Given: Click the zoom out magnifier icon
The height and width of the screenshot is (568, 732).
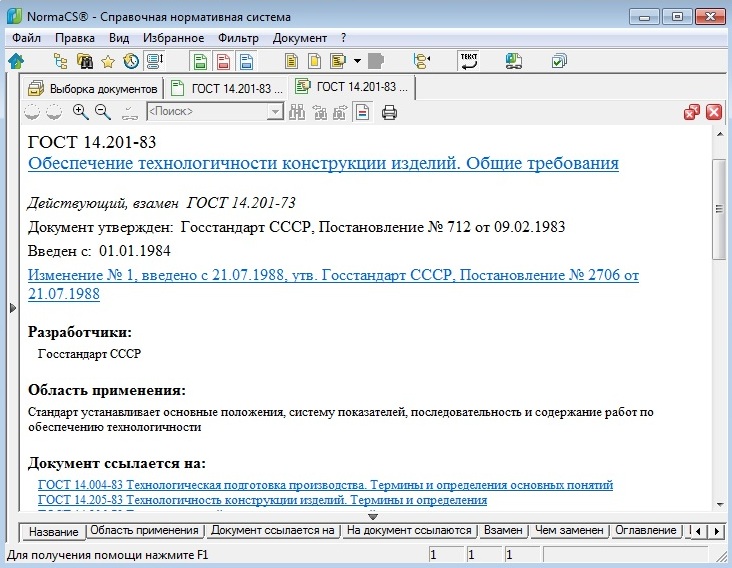Looking at the screenshot, I should pos(103,112).
